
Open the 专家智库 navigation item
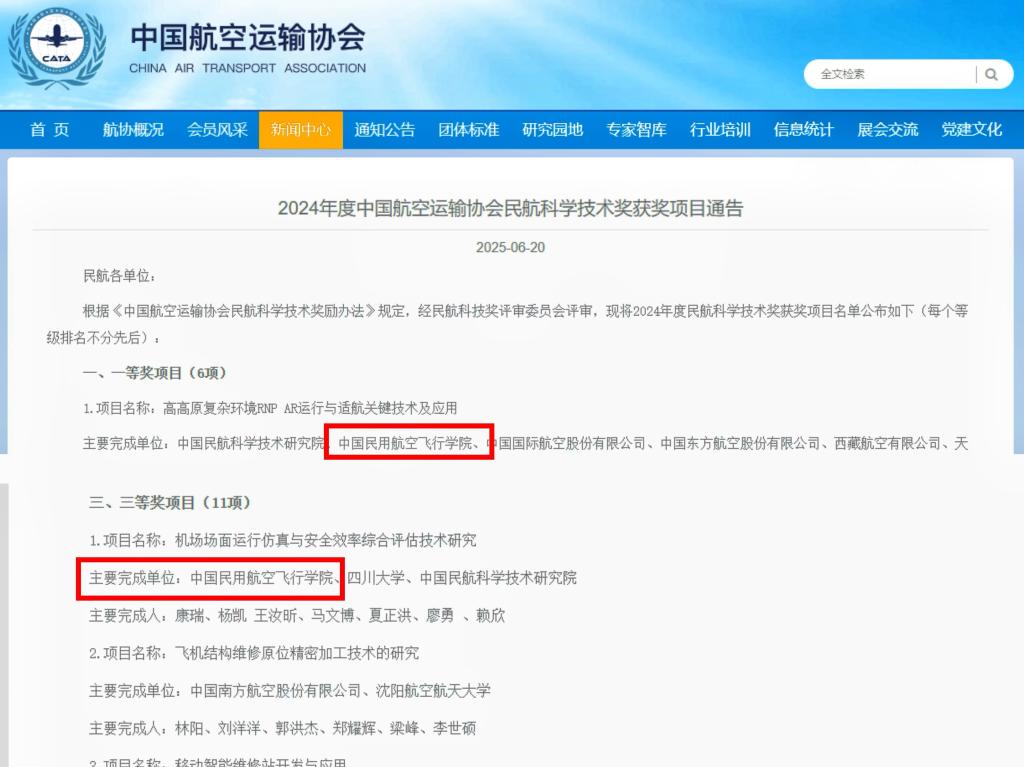point(636,129)
